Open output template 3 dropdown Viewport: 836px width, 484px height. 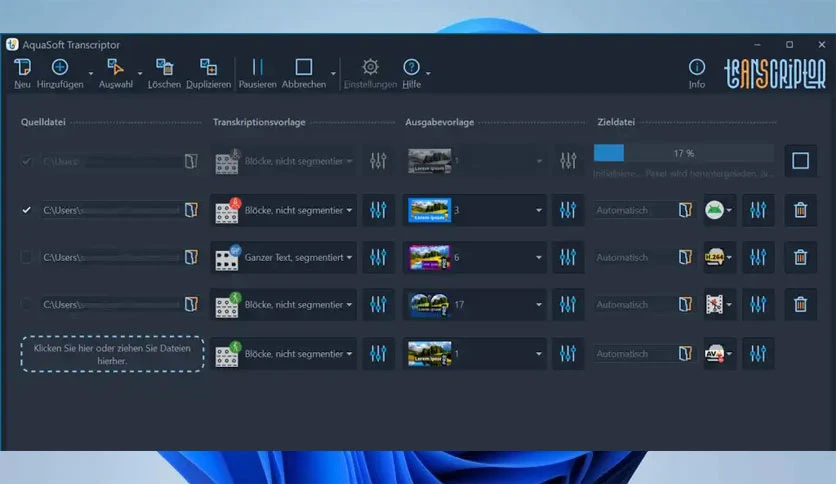click(475, 210)
